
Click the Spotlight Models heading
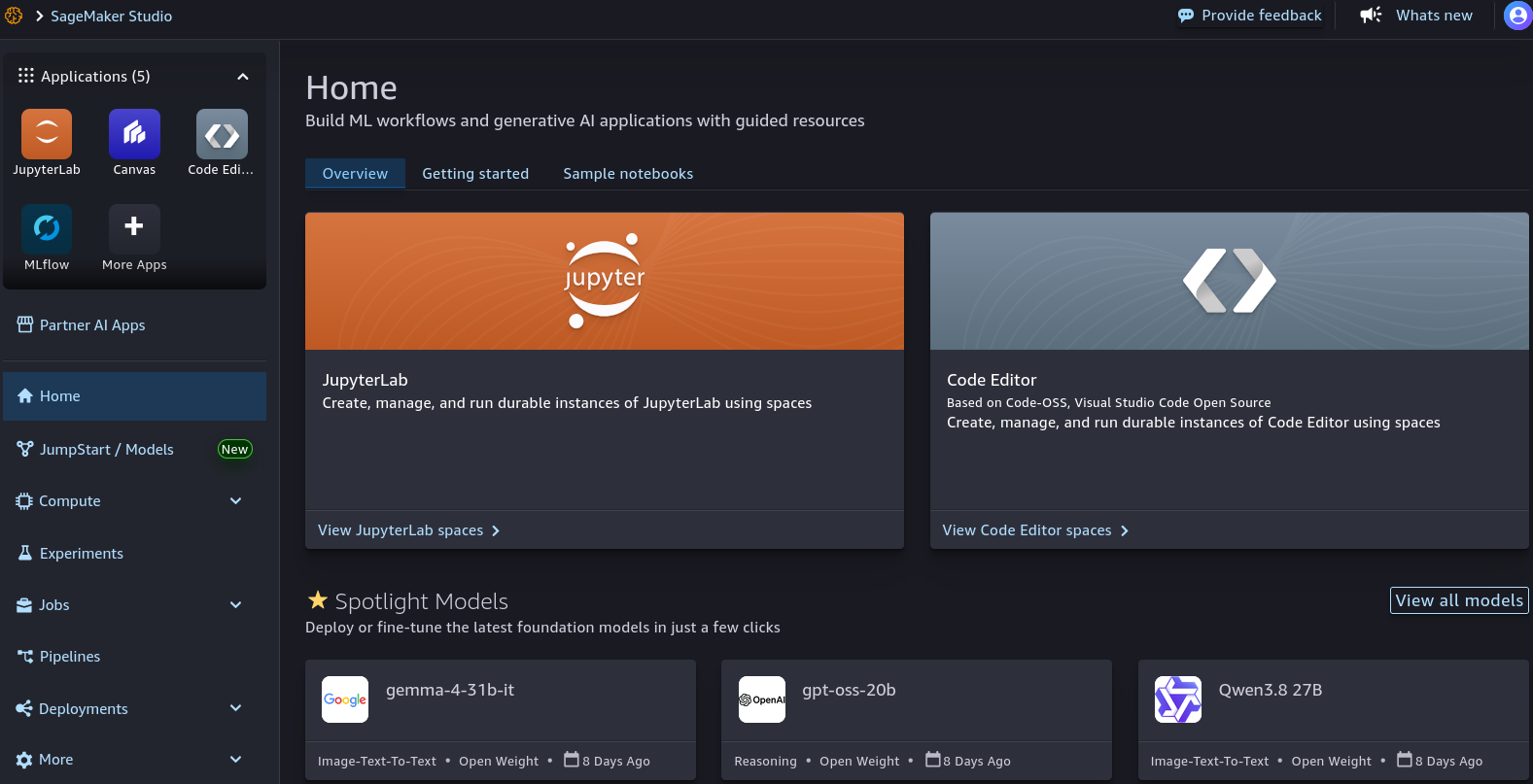422,601
